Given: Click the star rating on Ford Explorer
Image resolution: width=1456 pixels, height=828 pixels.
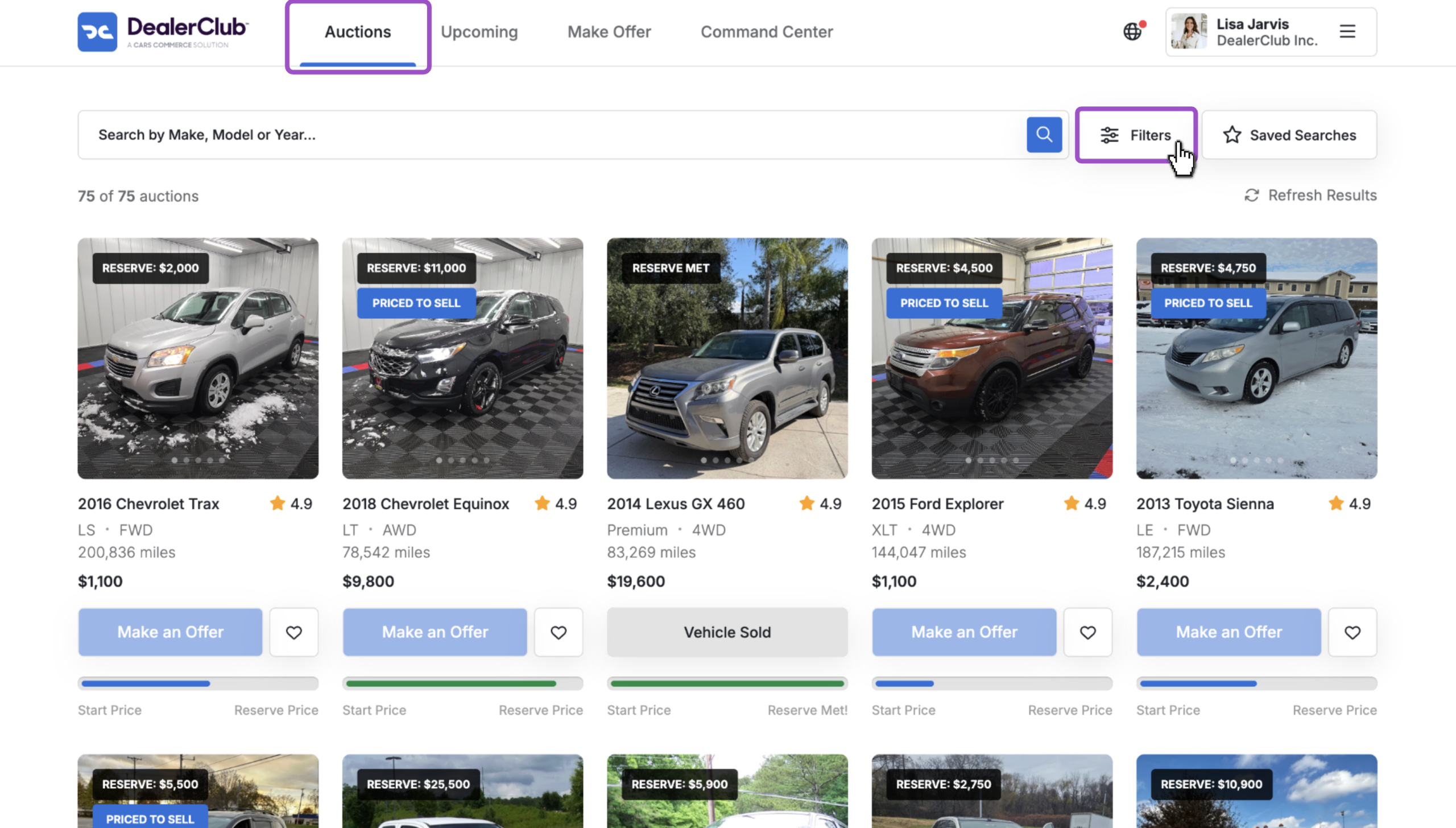Looking at the screenshot, I should point(1085,504).
